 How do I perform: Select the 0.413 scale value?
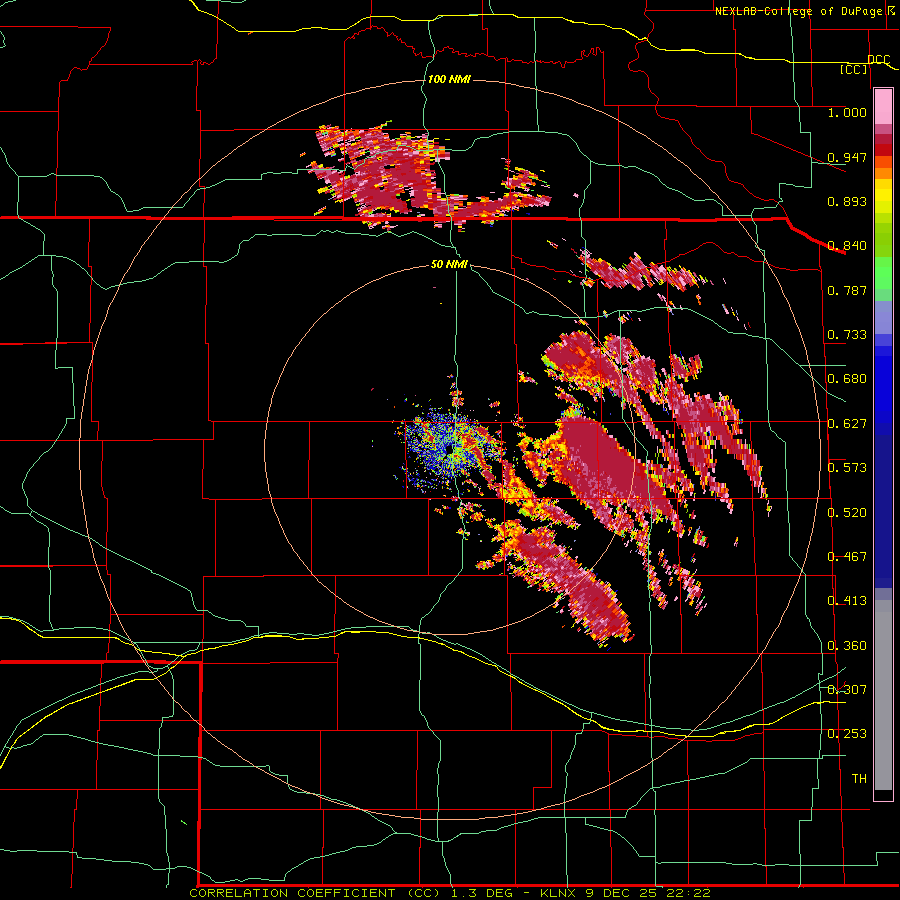(847, 601)
